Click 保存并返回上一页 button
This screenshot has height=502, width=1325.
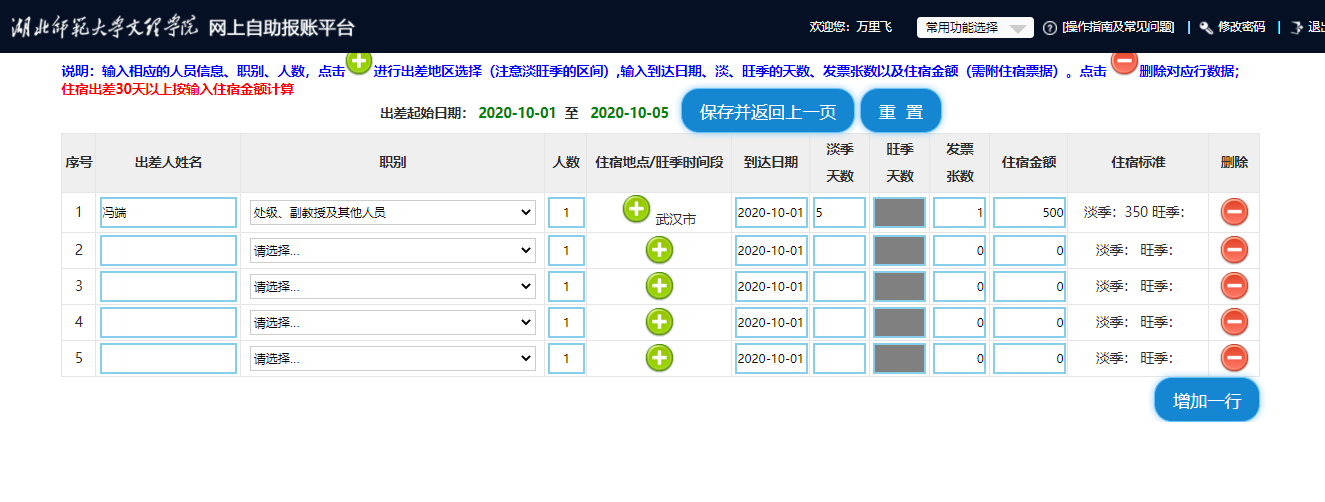767,111
